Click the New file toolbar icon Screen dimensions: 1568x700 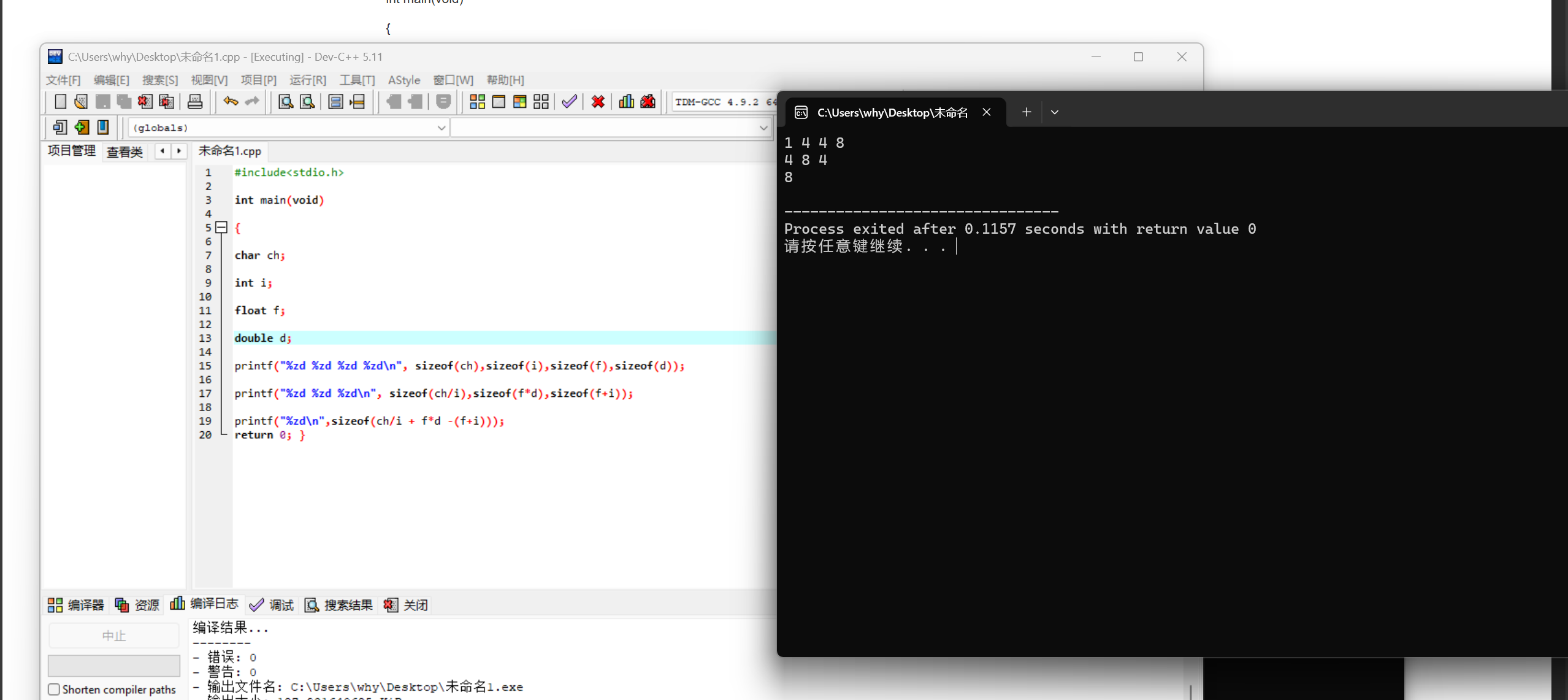coord(60,102)
